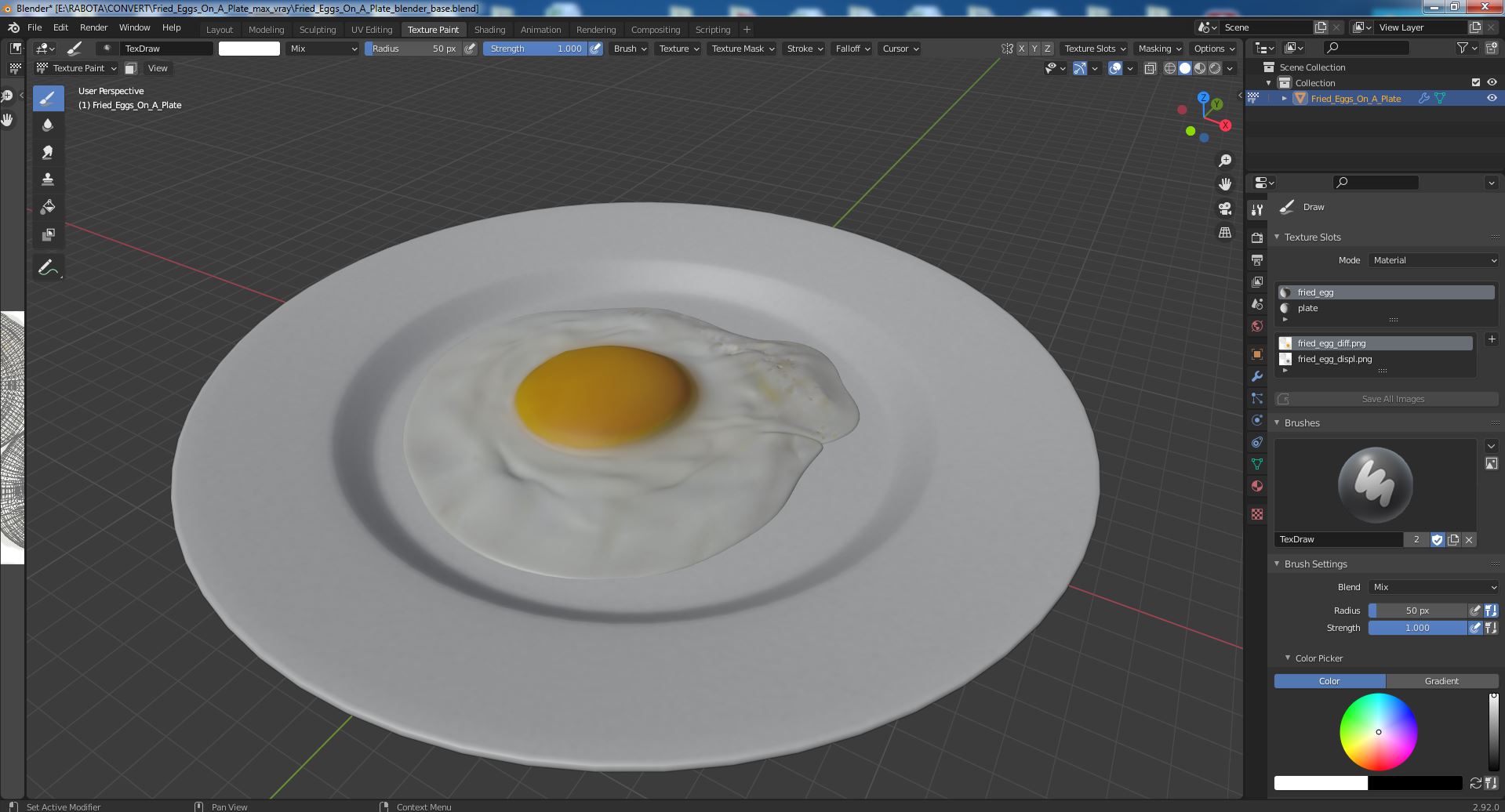Viewport: 1505px width, 812px height.
Task: Select the Fill bucket tool
Action: click(48, 207)
